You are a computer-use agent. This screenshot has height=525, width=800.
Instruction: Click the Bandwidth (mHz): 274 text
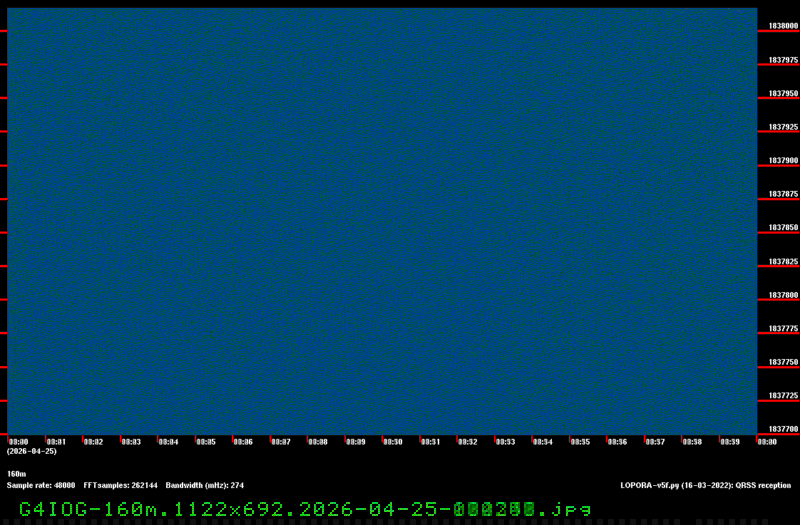pyautogui.click(x=205, y=485)
